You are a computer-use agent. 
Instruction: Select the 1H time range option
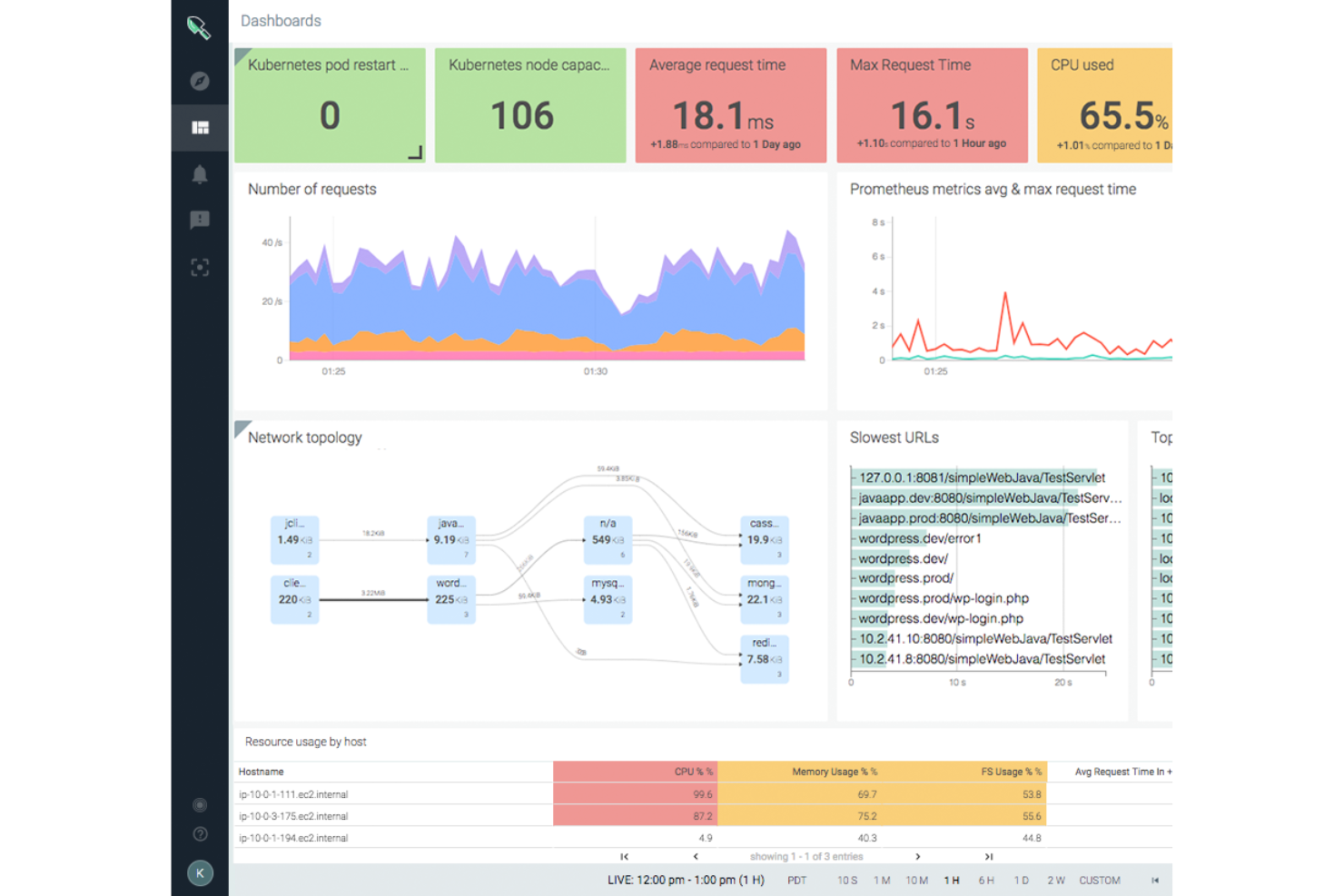point(952,880)
